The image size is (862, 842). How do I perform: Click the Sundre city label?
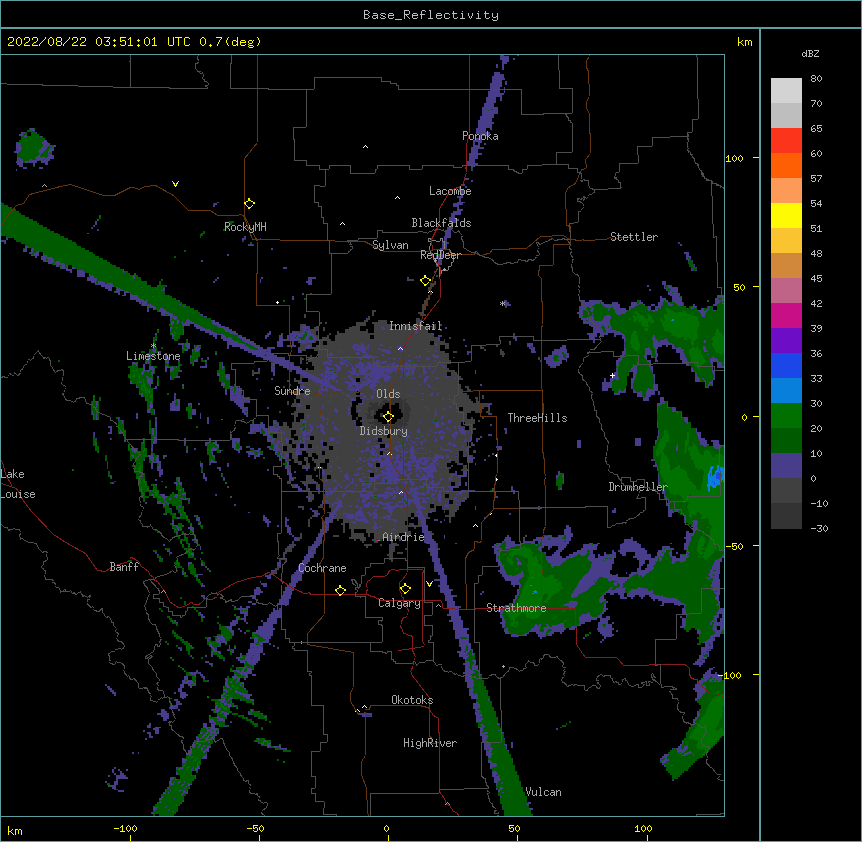(292, 391)
